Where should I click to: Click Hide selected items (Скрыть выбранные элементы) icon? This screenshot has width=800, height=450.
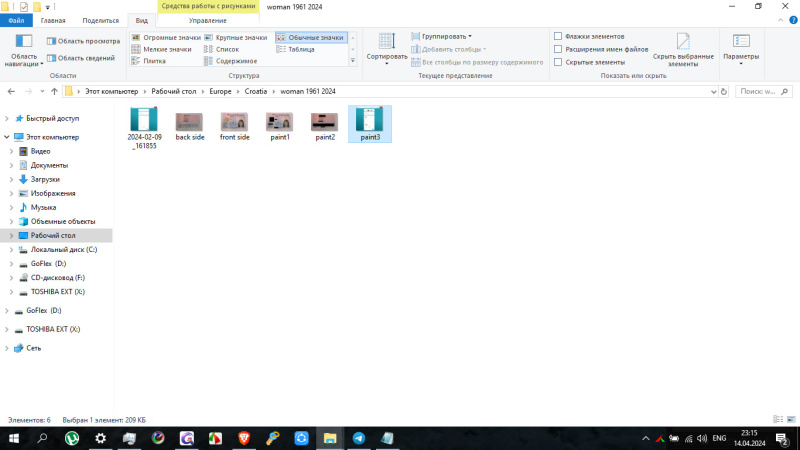click(x=683, y=42)
